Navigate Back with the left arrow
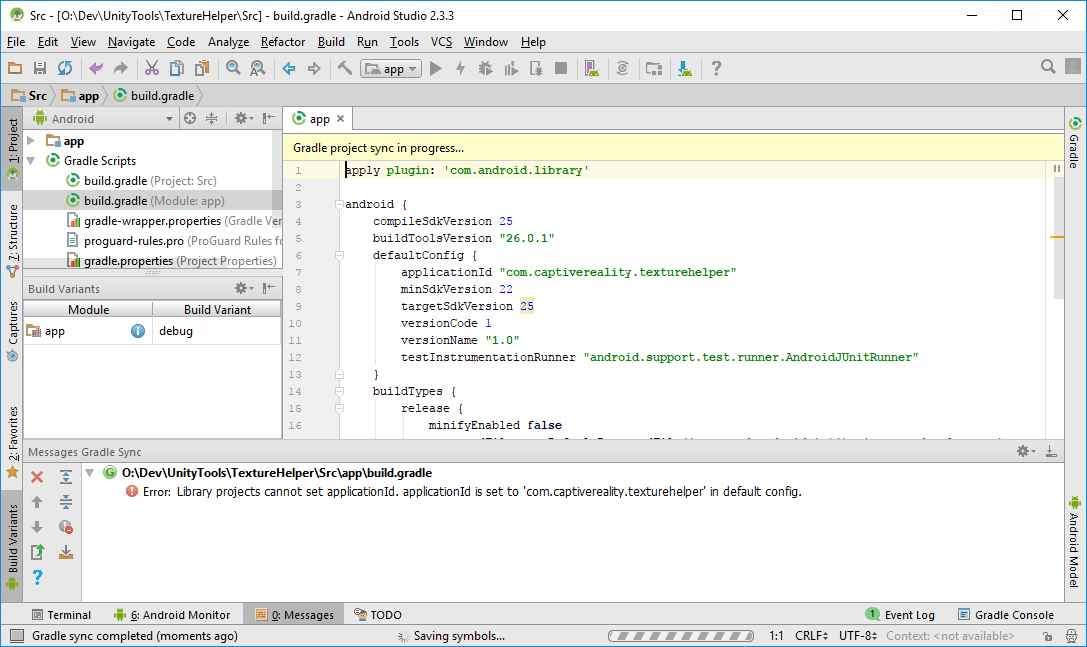Screen dimensions: 1087x647 (x=288, y=68)
